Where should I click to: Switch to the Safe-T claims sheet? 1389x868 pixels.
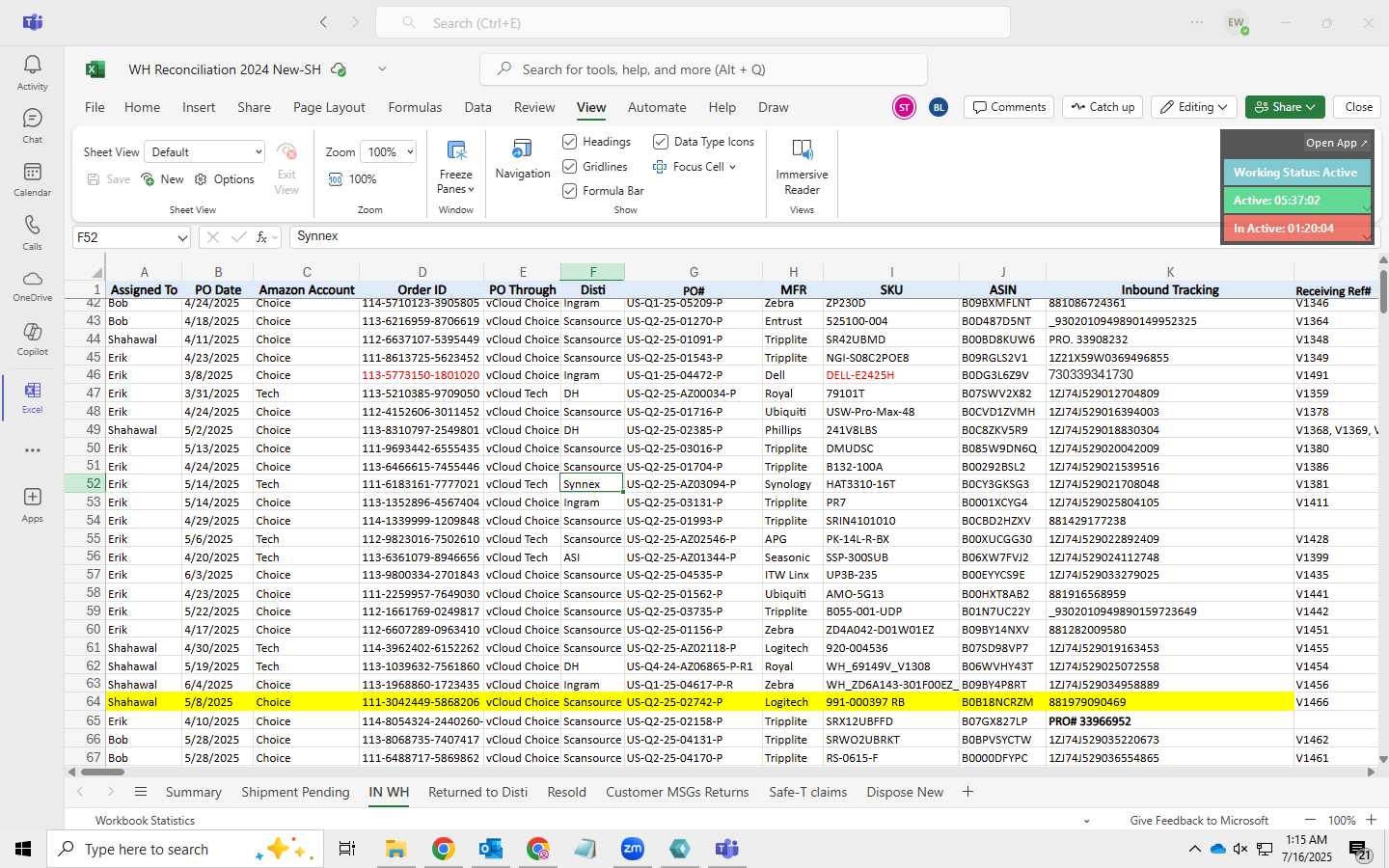coord(807,792)
